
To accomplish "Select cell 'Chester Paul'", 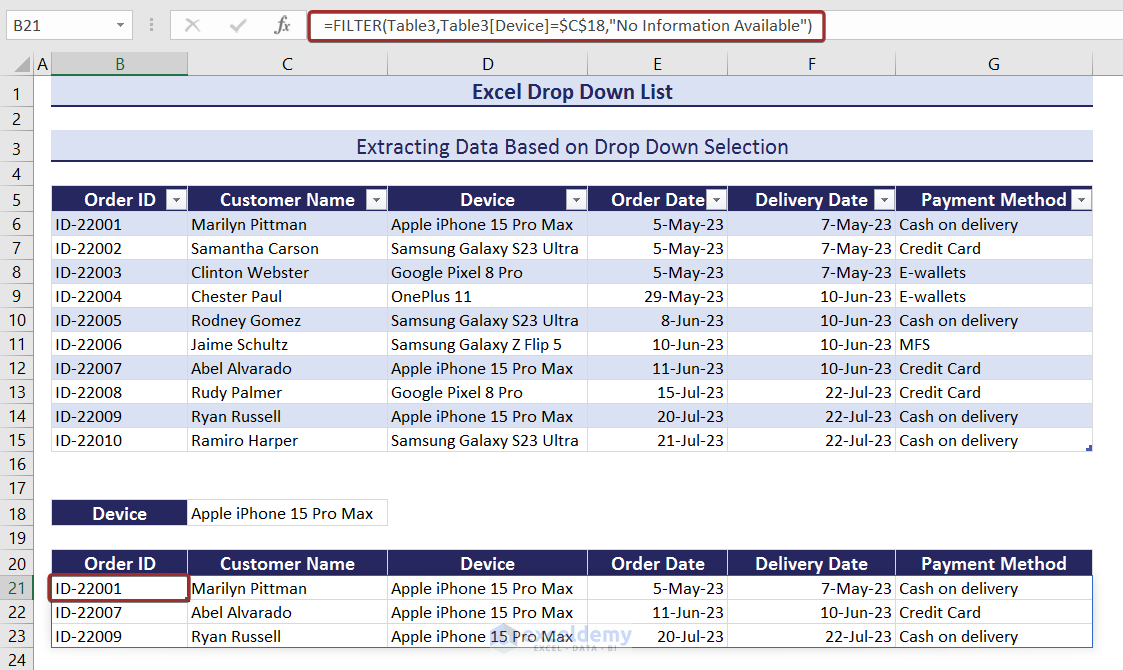I will 287,297.
